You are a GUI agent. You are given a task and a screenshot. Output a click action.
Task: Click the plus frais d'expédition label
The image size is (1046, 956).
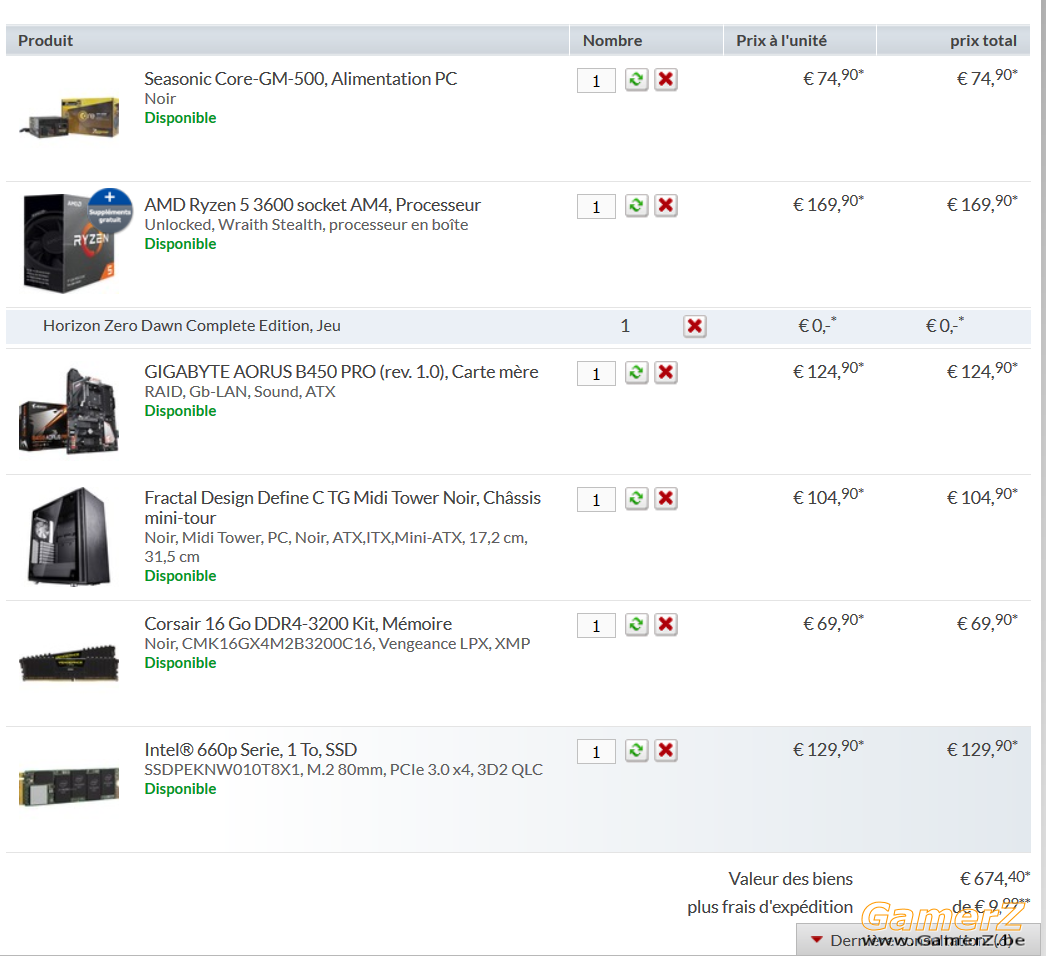[x=770, y=907]
